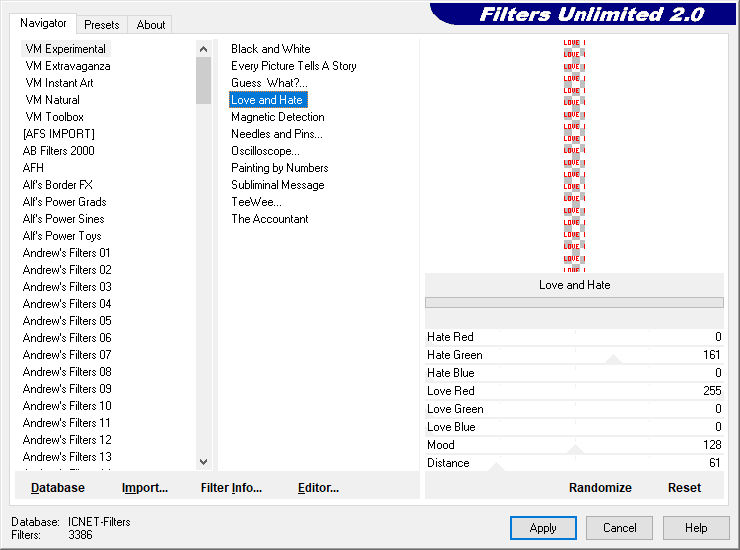Select the AFH category

tap(33, 168)
